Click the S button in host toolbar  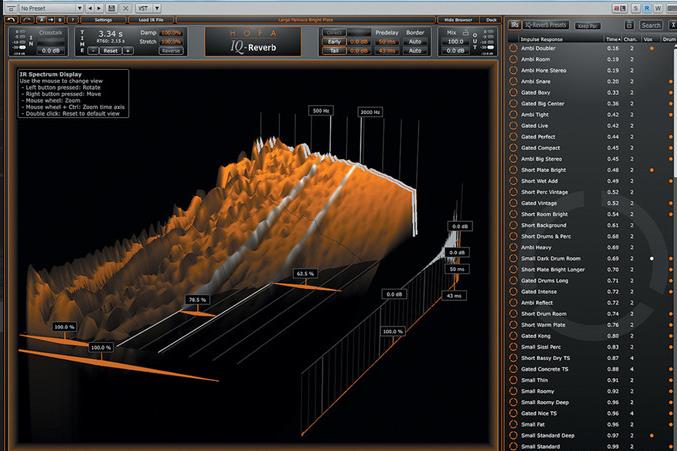click(x=636, y=8)
